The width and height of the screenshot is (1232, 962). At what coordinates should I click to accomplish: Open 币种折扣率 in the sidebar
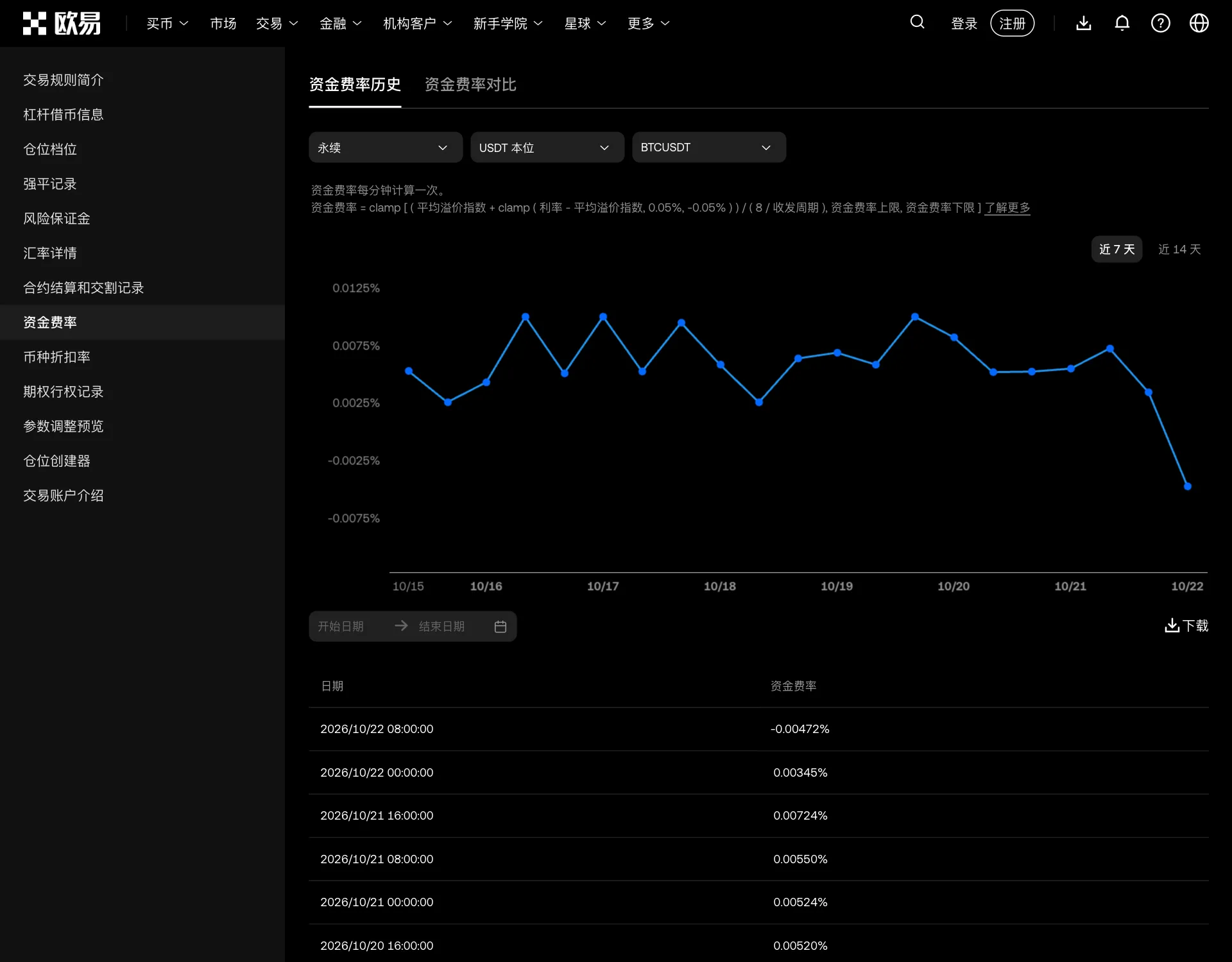(142, 357)
